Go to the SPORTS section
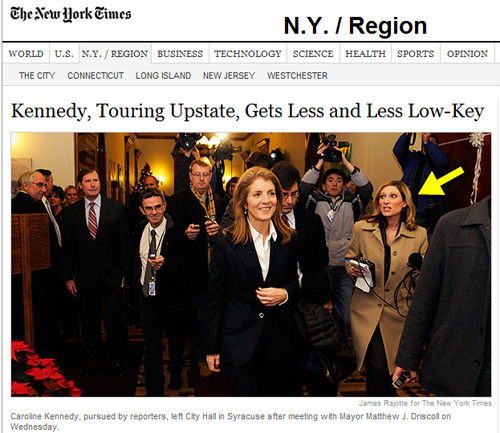 click(x=415, y=54)
